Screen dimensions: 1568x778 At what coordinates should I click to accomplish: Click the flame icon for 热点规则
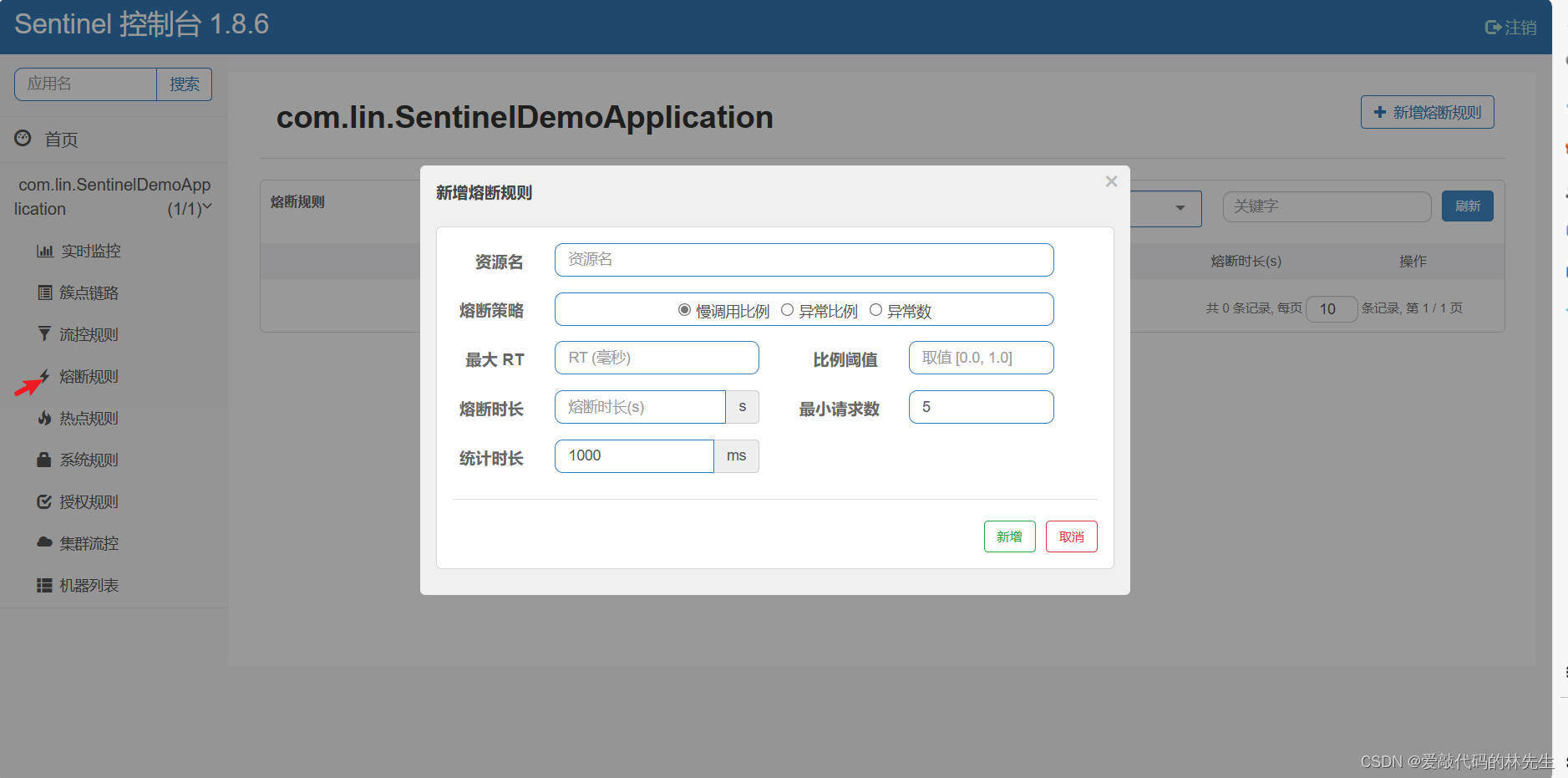click(x=44, y=418)
